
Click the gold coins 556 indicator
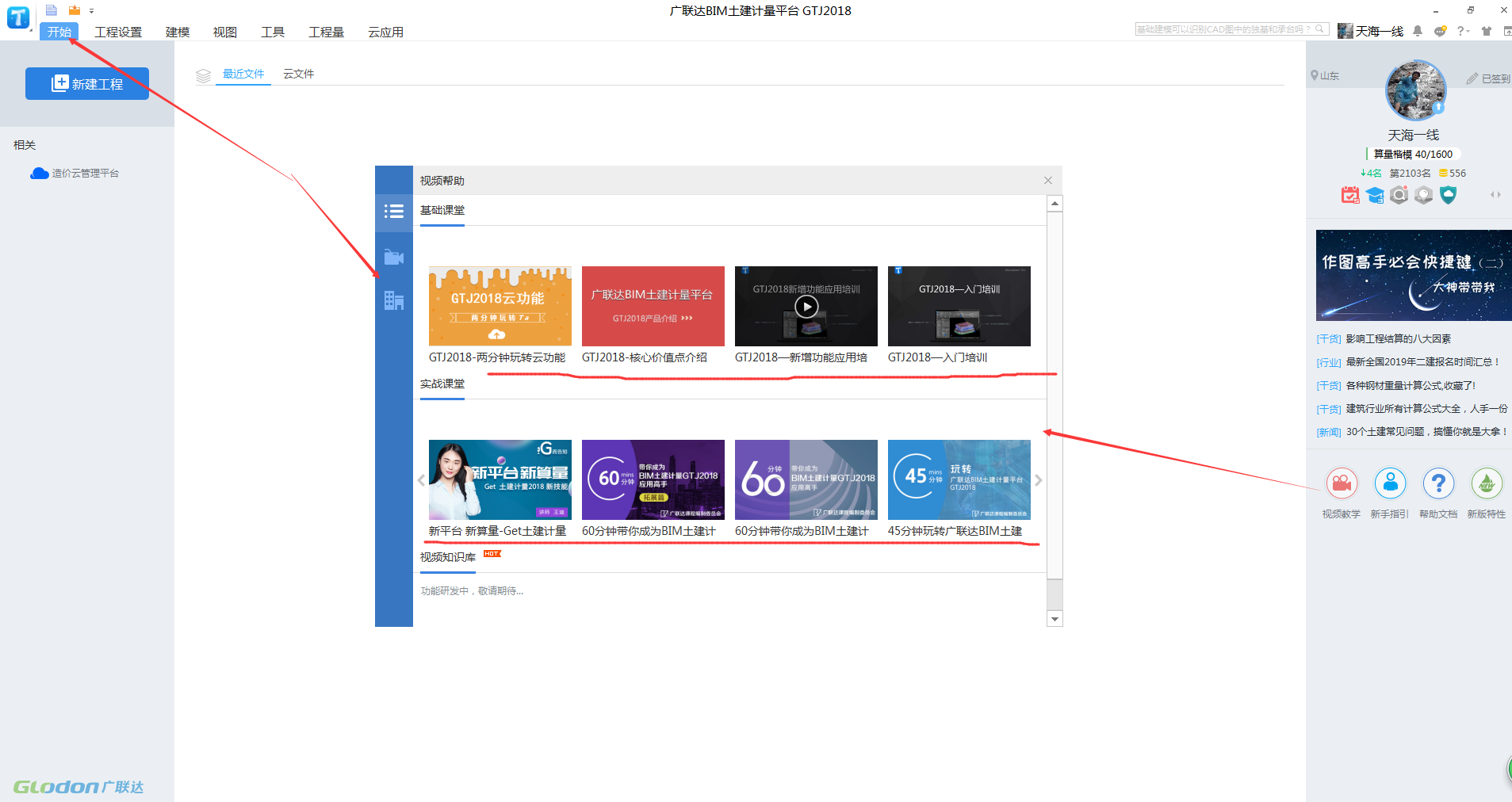(x=1453, y=173)
